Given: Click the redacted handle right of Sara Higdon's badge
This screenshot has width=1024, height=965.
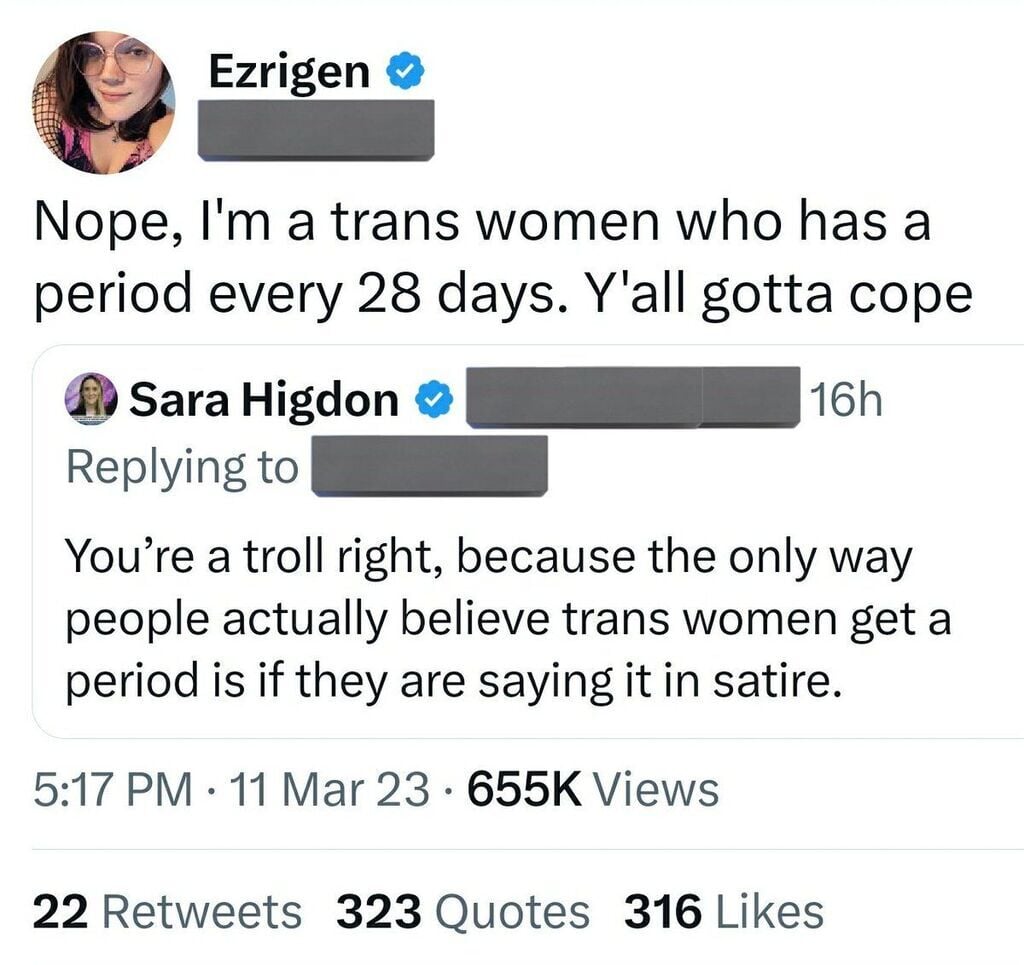Looking at the screenshot, I should tap(584, 397).
